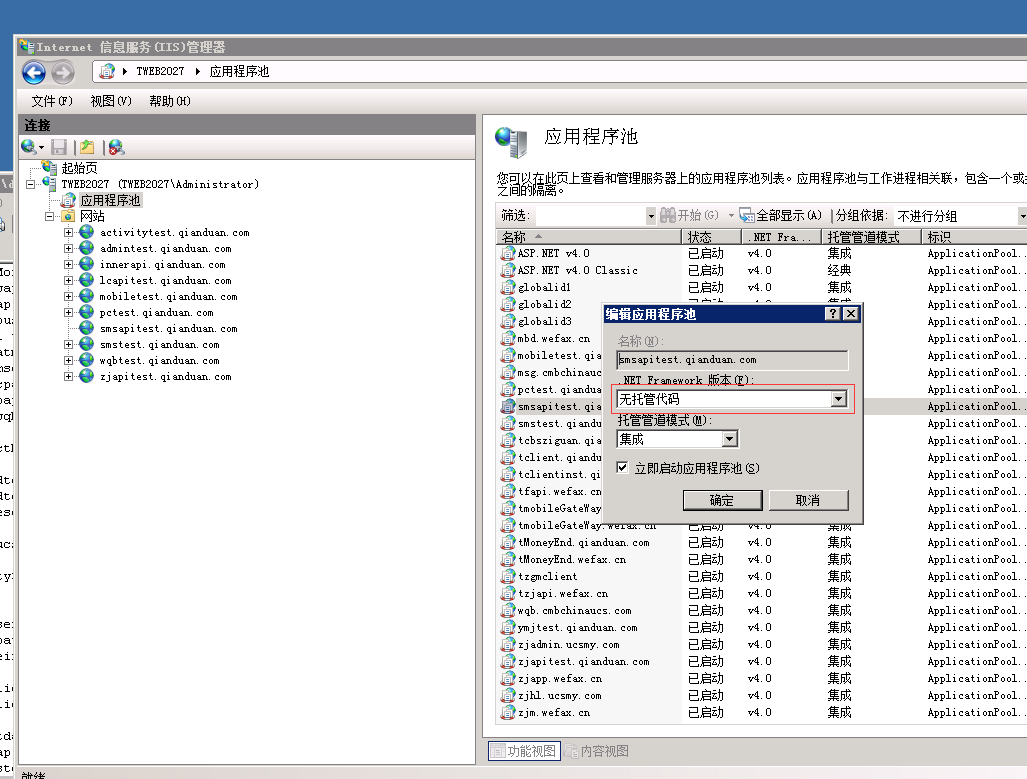The height and width of the screenshot is (779, 1027).
Task: Click the ASP.NET v4.0 pool icon
Action: click(508, 253)
